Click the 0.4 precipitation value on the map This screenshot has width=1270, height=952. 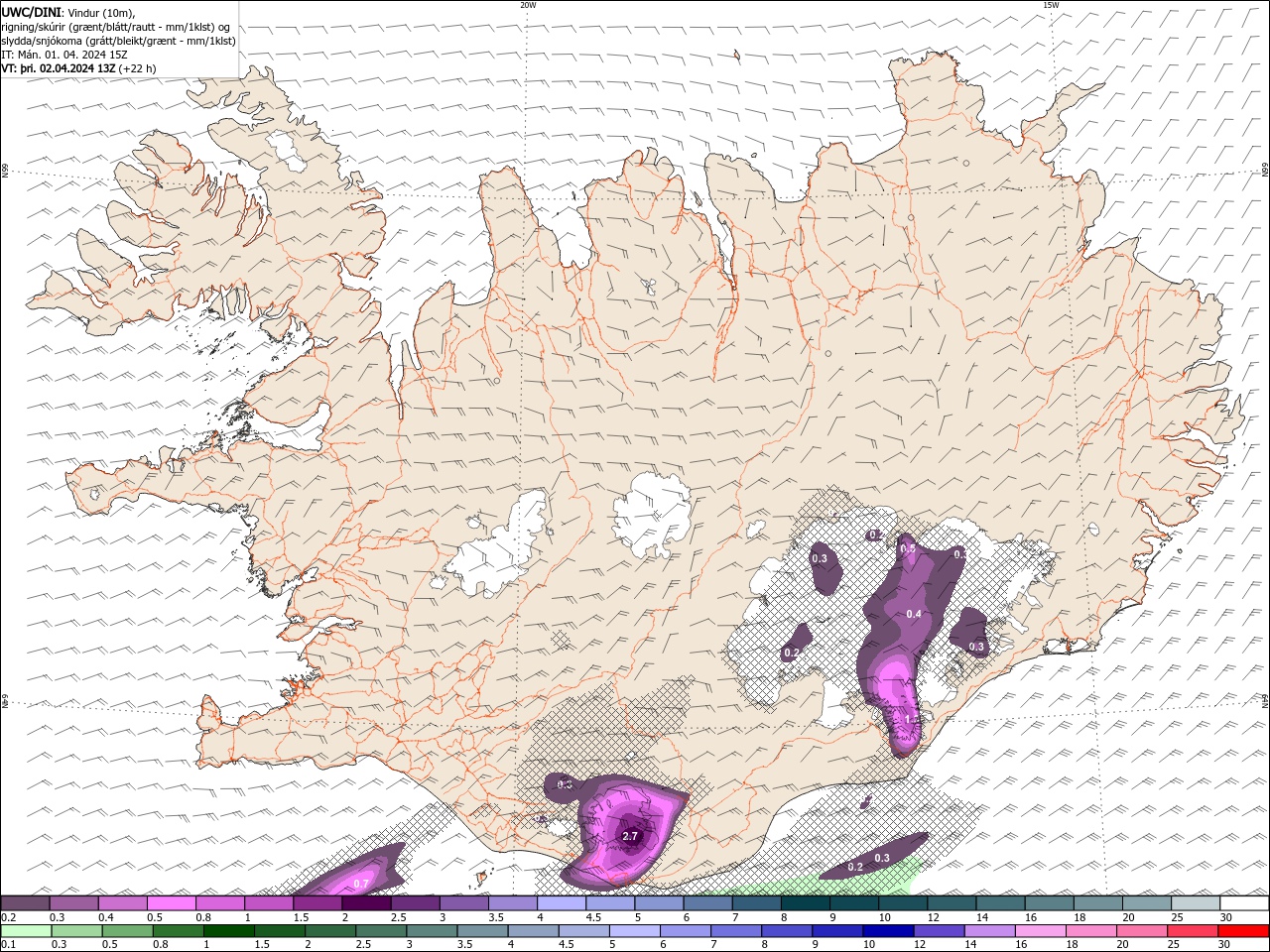point(915,615)
